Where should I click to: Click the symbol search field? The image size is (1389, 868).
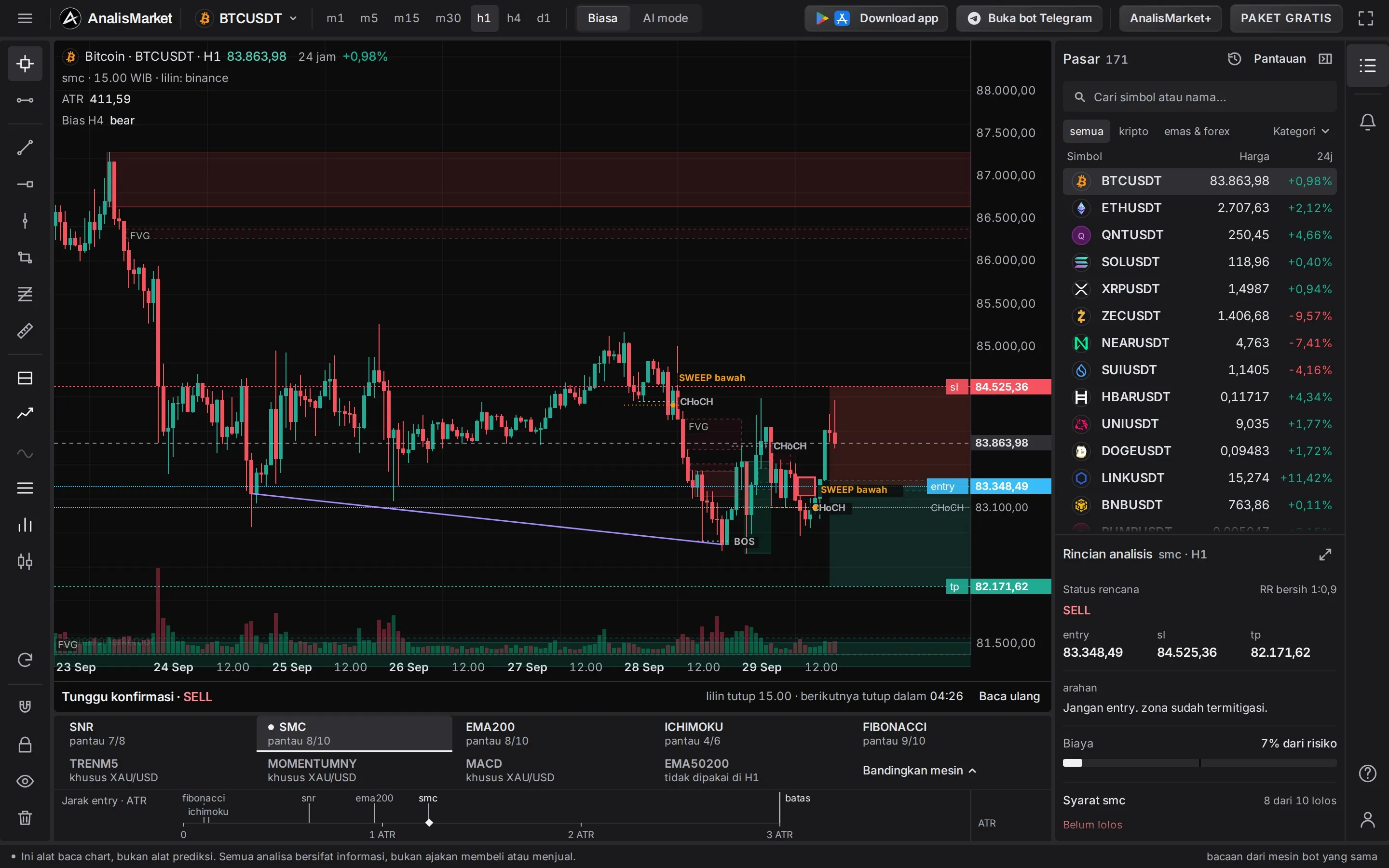point(1199,97)
